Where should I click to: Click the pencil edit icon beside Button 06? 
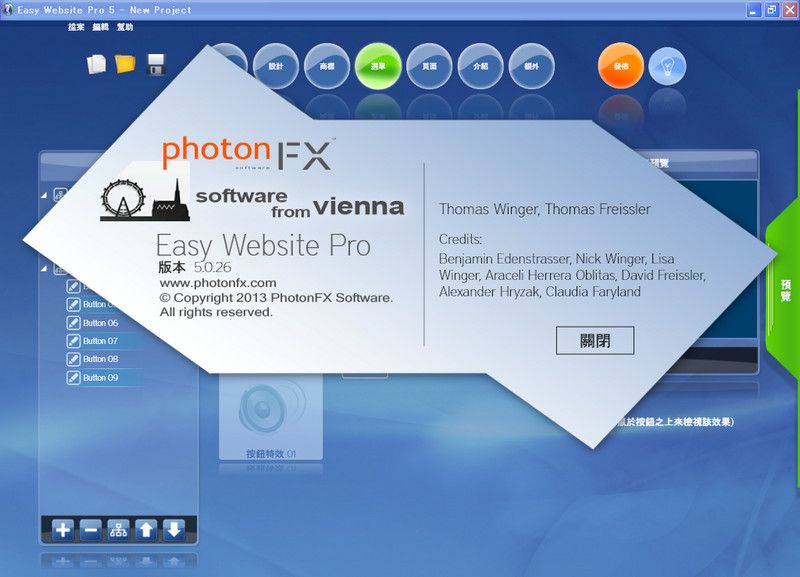tap(73, 323)
